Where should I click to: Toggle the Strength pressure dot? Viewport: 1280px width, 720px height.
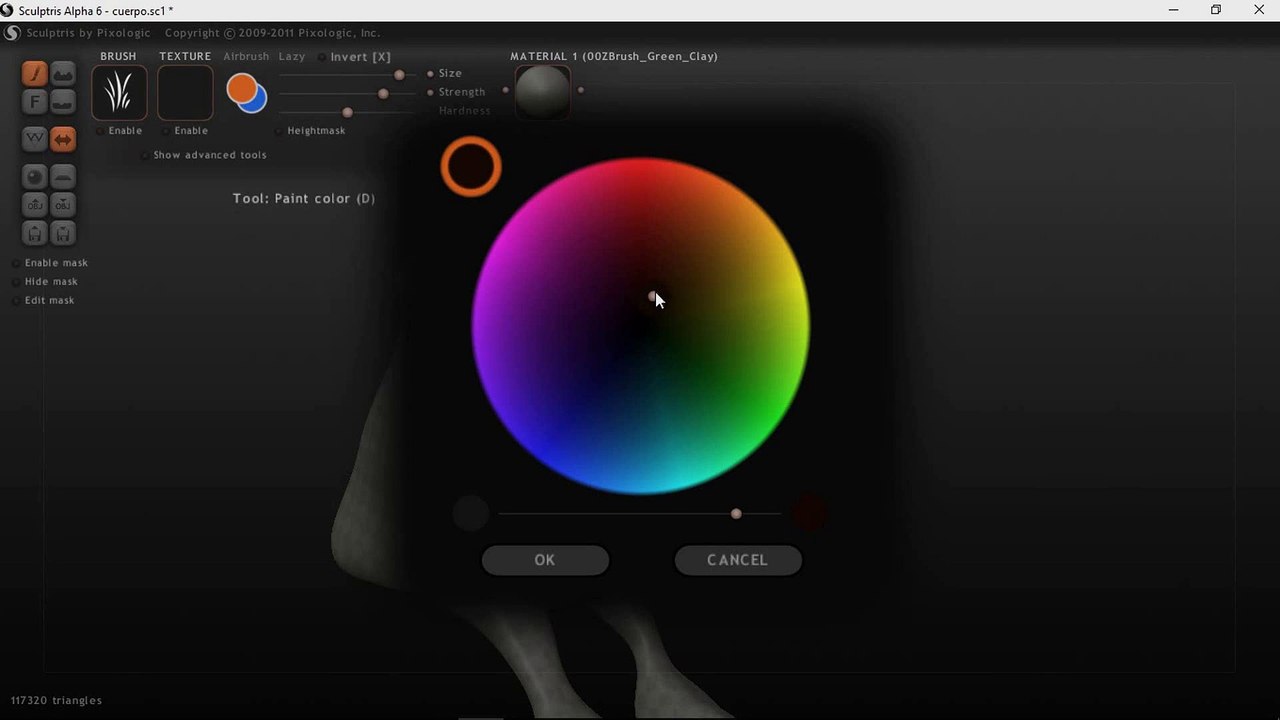point(430,92)
